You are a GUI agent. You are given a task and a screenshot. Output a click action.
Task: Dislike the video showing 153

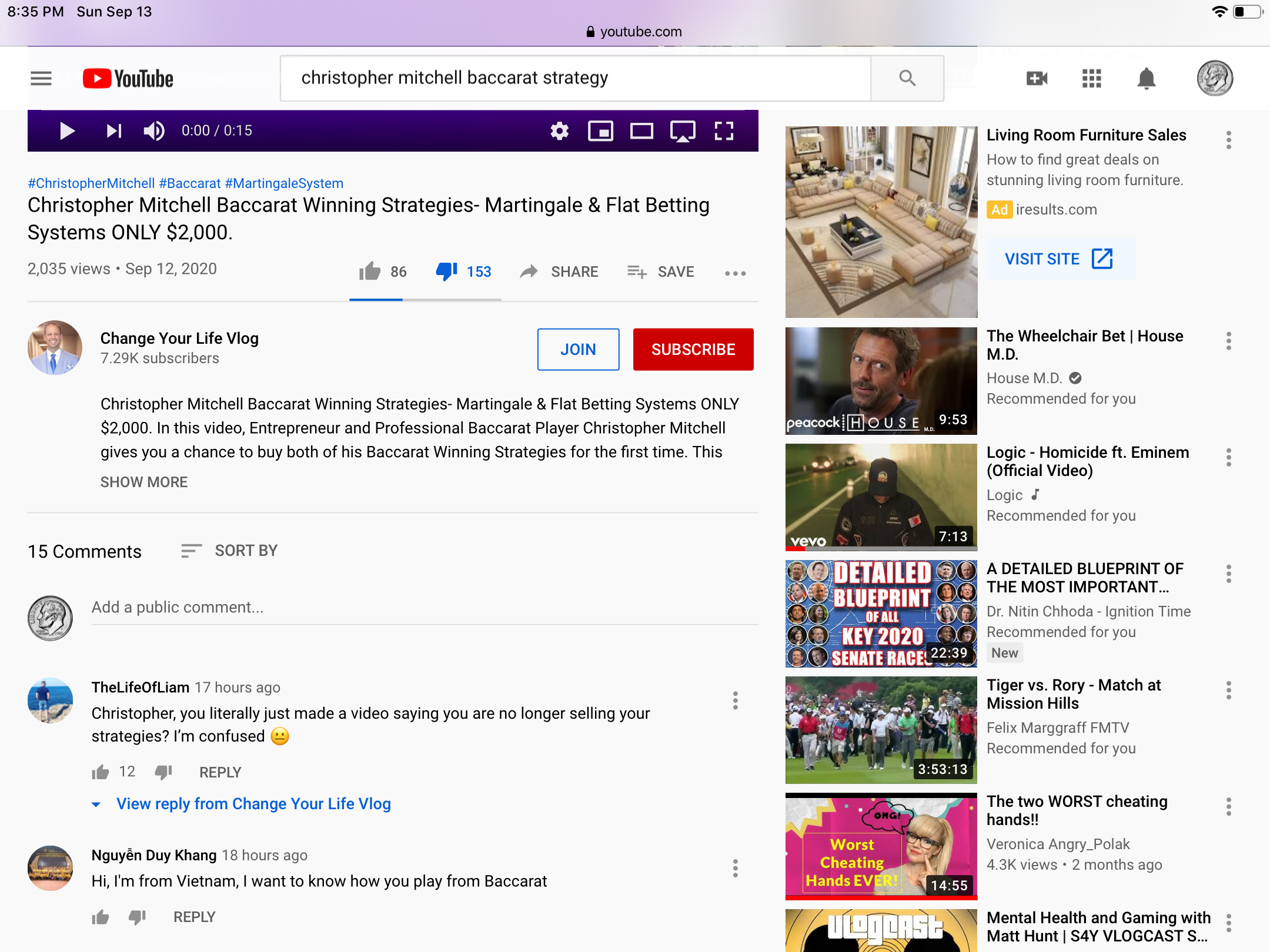pos(463,271)
